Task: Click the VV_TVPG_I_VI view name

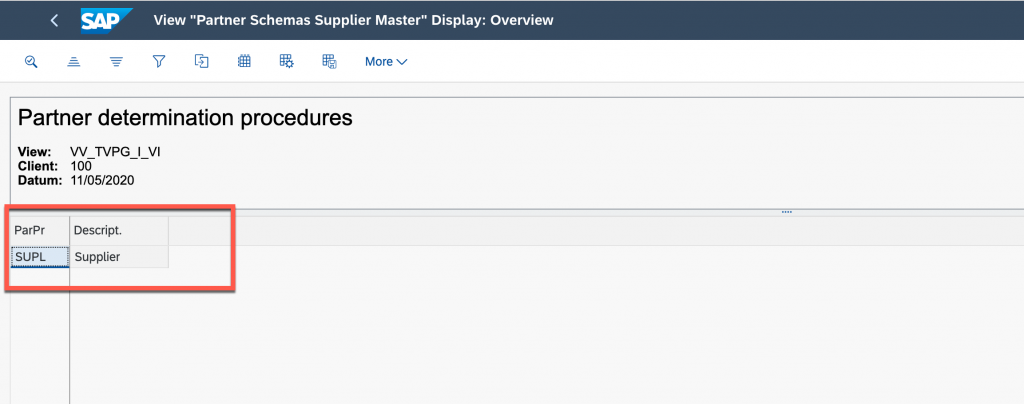Action: click(115, 152)
